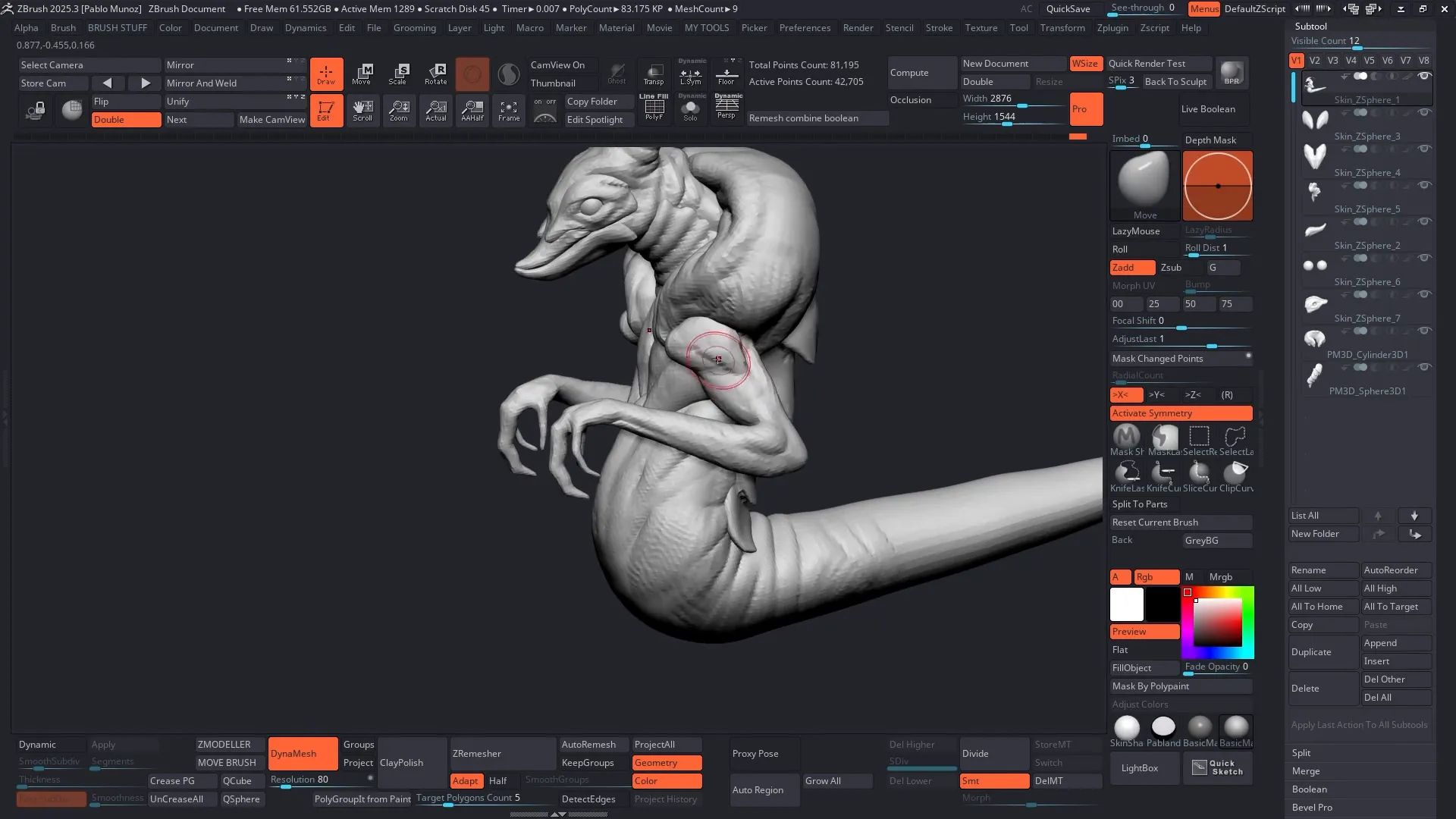Screen dimensions: 1456x819
Task: Expand the Boolean subtool section
Action: coord(1309,789)
